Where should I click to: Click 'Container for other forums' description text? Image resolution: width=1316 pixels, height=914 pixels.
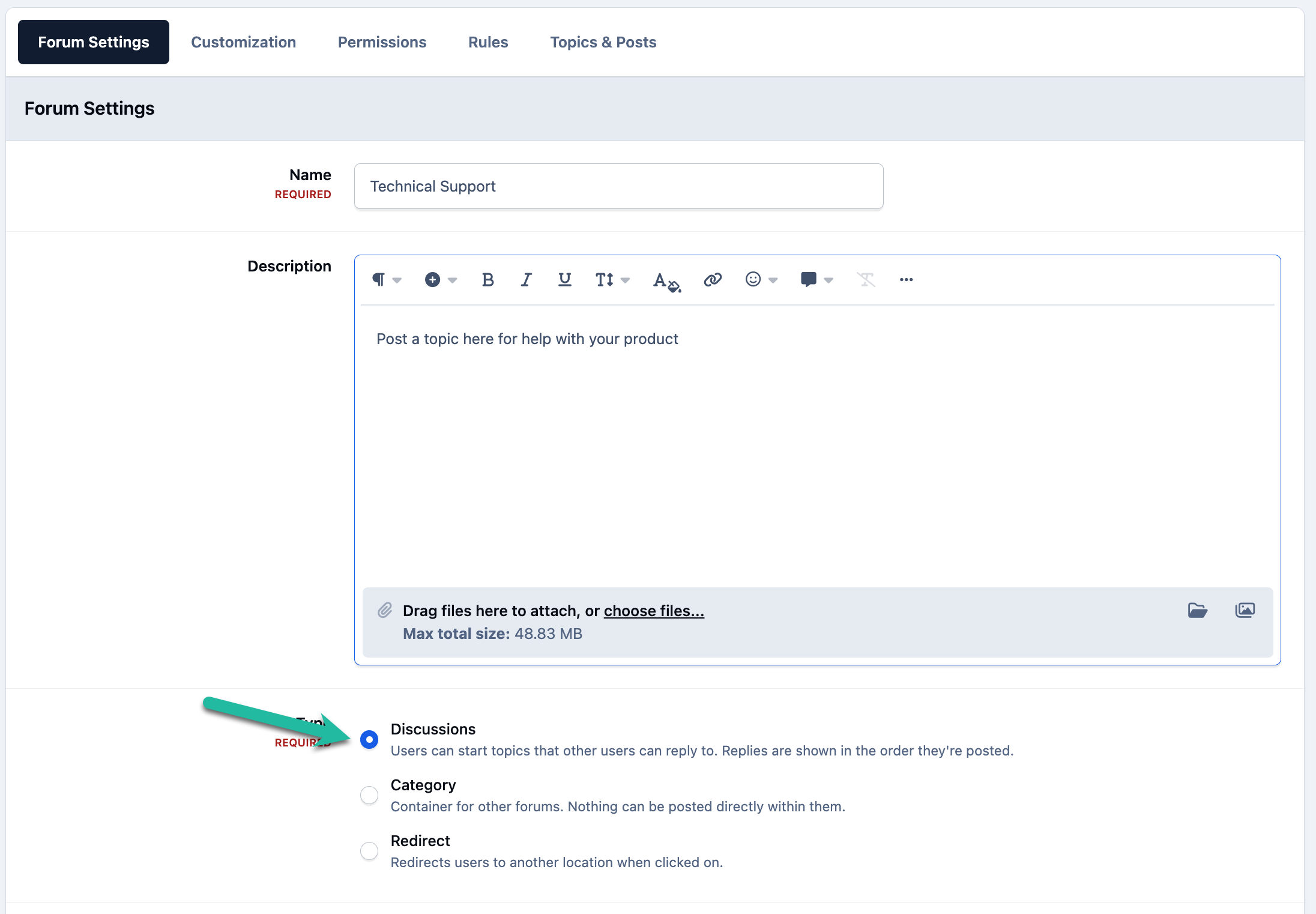click(x=618, y=807)
